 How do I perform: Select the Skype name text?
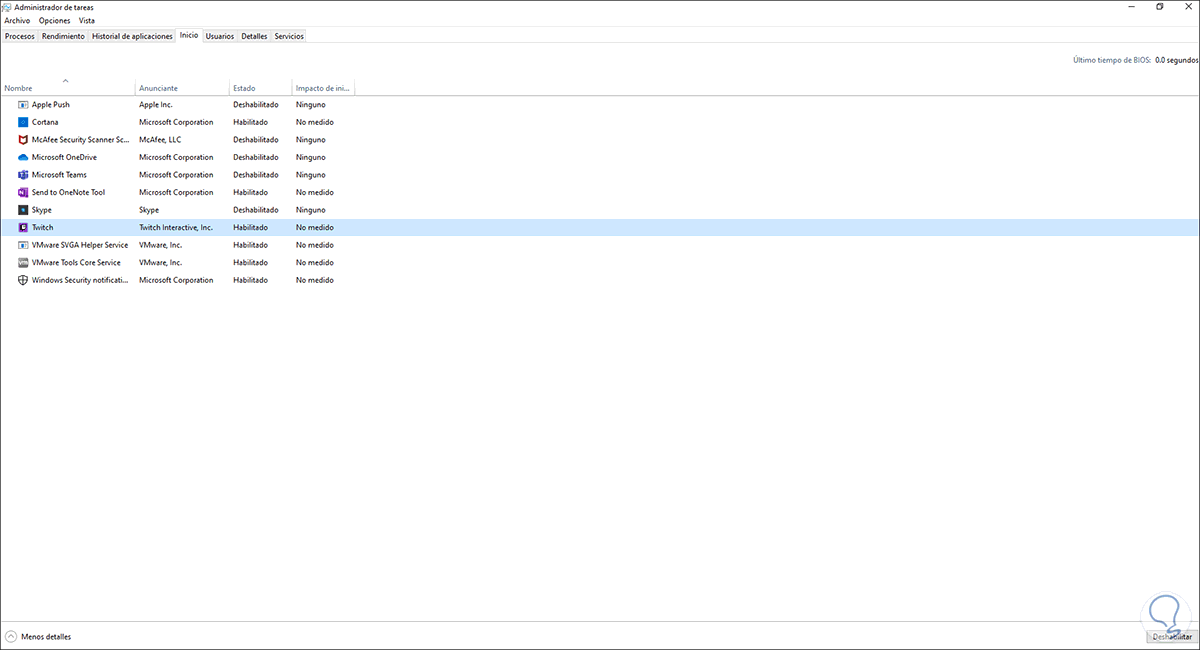point(42,210)
